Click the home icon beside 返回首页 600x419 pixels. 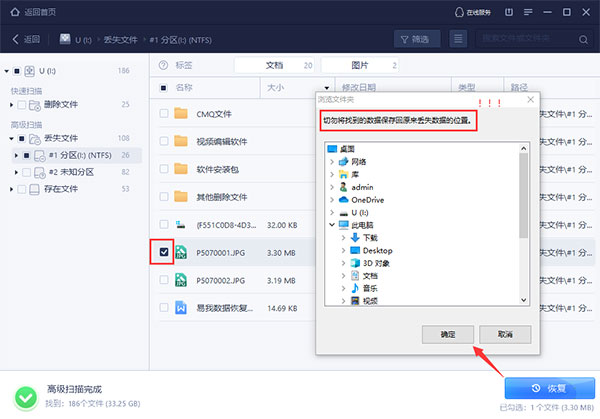coord(8,10)
